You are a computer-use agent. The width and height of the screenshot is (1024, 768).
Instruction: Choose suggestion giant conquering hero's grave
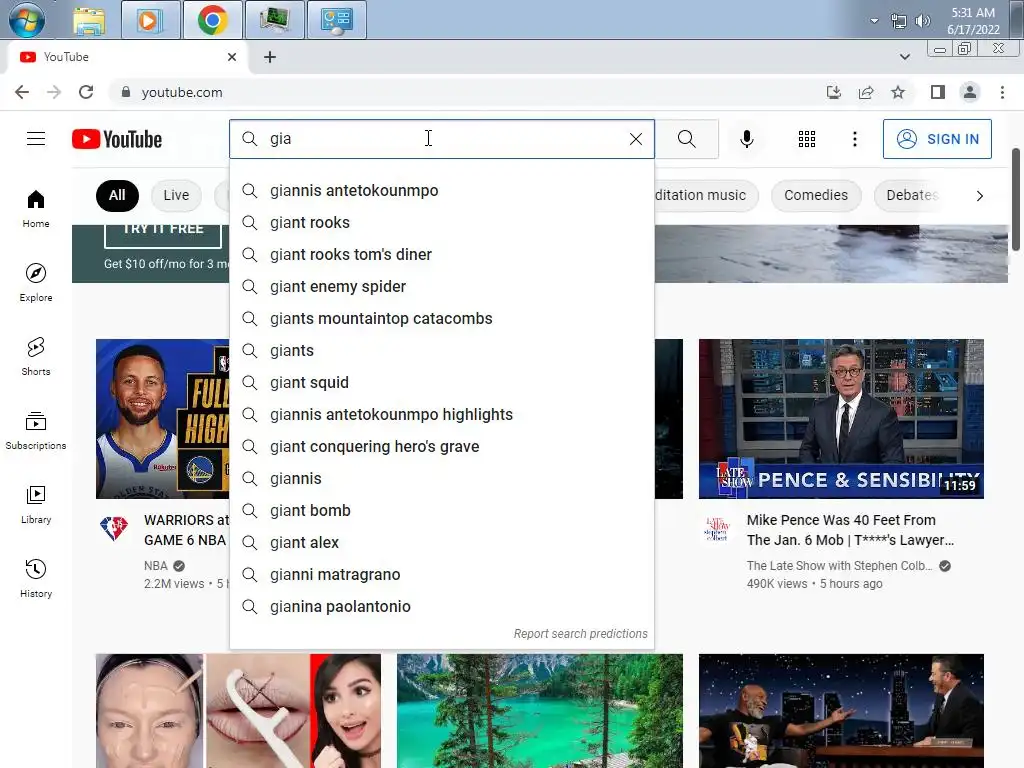(441, 447)
